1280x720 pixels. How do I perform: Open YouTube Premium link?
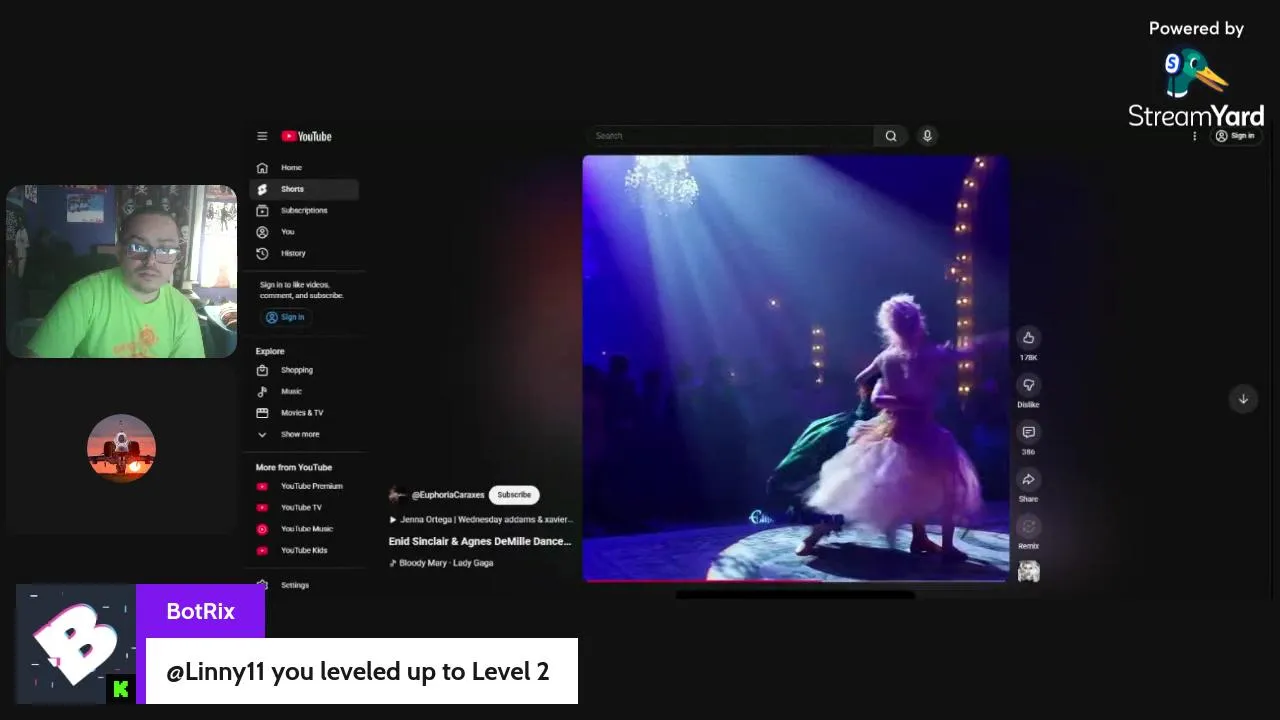[304, 486]
